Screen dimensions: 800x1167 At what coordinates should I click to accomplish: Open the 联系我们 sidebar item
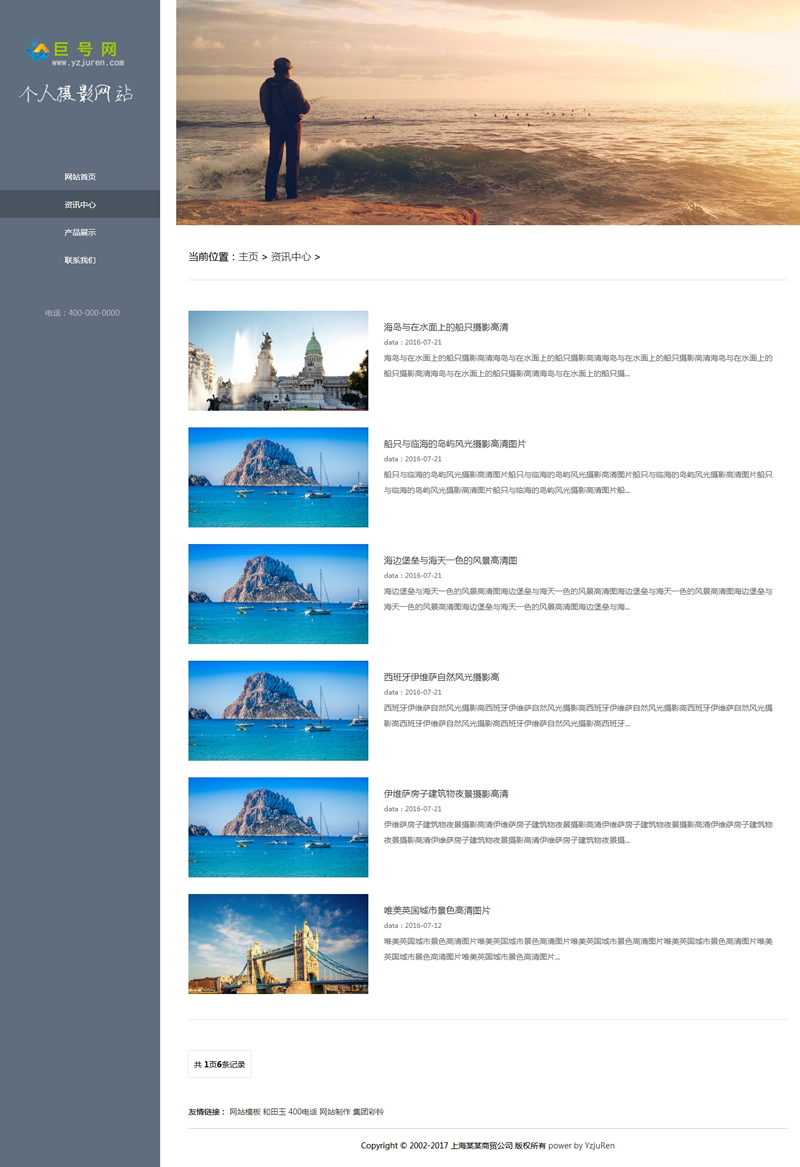coord(80,260)
